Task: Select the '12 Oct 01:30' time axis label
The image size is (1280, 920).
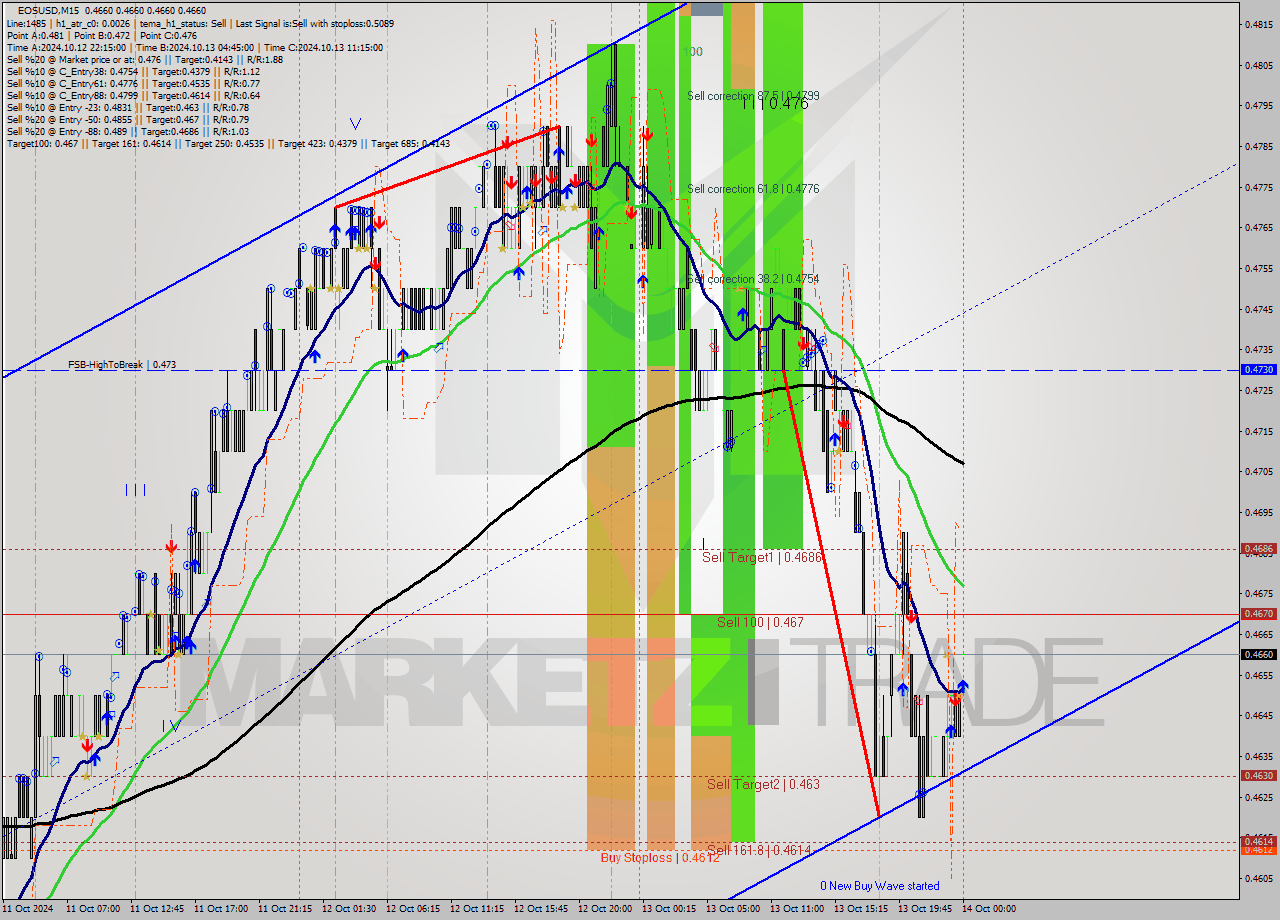Action: click(x=349, y=910)
